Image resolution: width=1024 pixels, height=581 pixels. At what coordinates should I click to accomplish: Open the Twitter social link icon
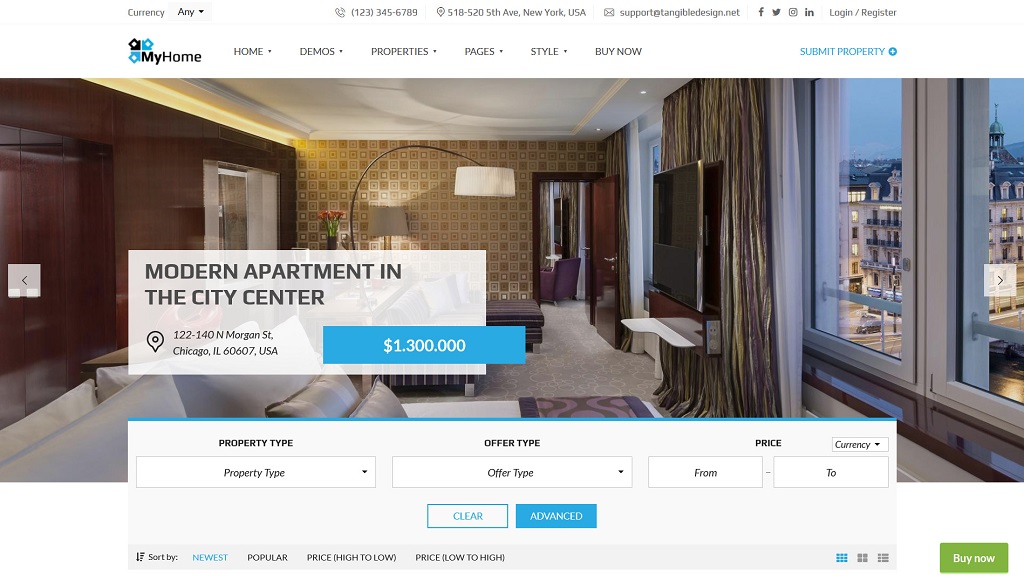click(776, 12)
